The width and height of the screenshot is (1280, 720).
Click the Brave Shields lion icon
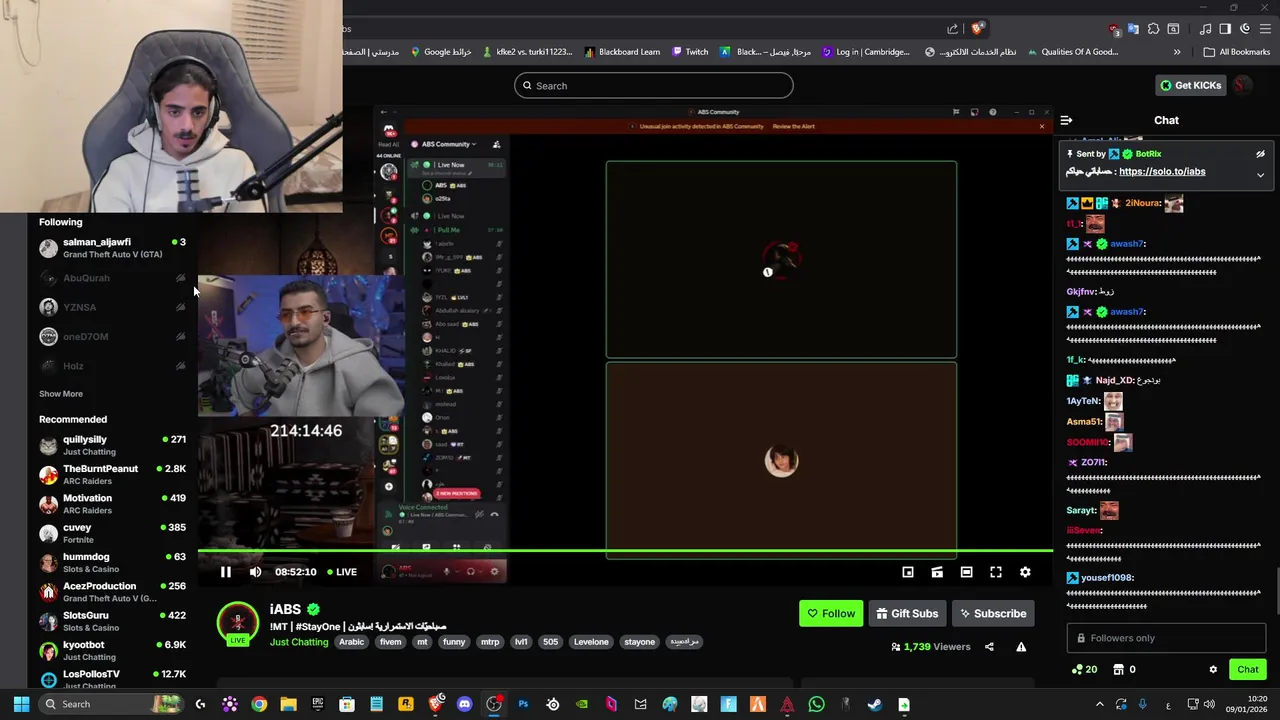pos(978,29)
